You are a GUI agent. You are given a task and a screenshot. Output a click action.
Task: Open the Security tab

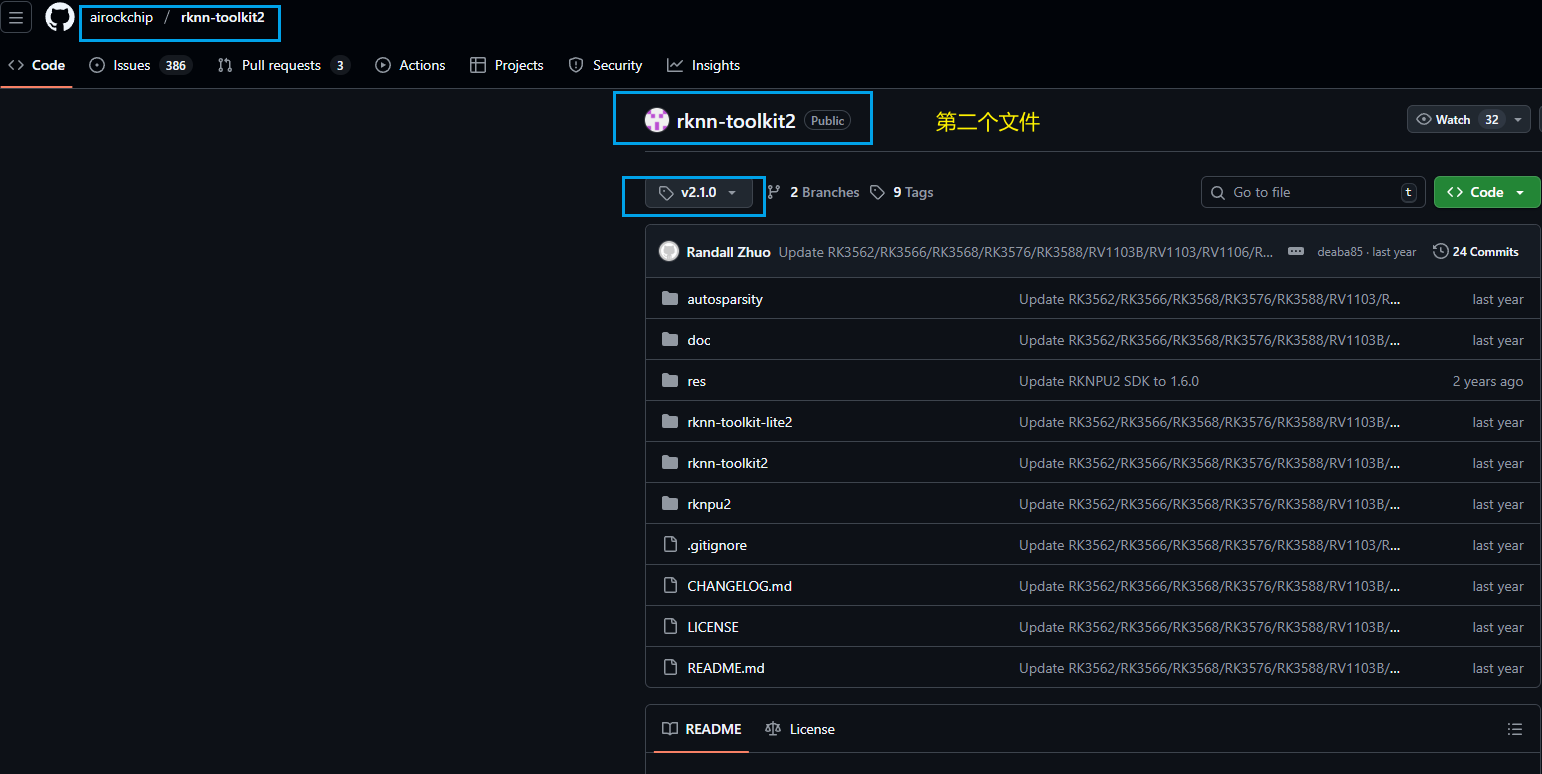[x=605, y=65]
